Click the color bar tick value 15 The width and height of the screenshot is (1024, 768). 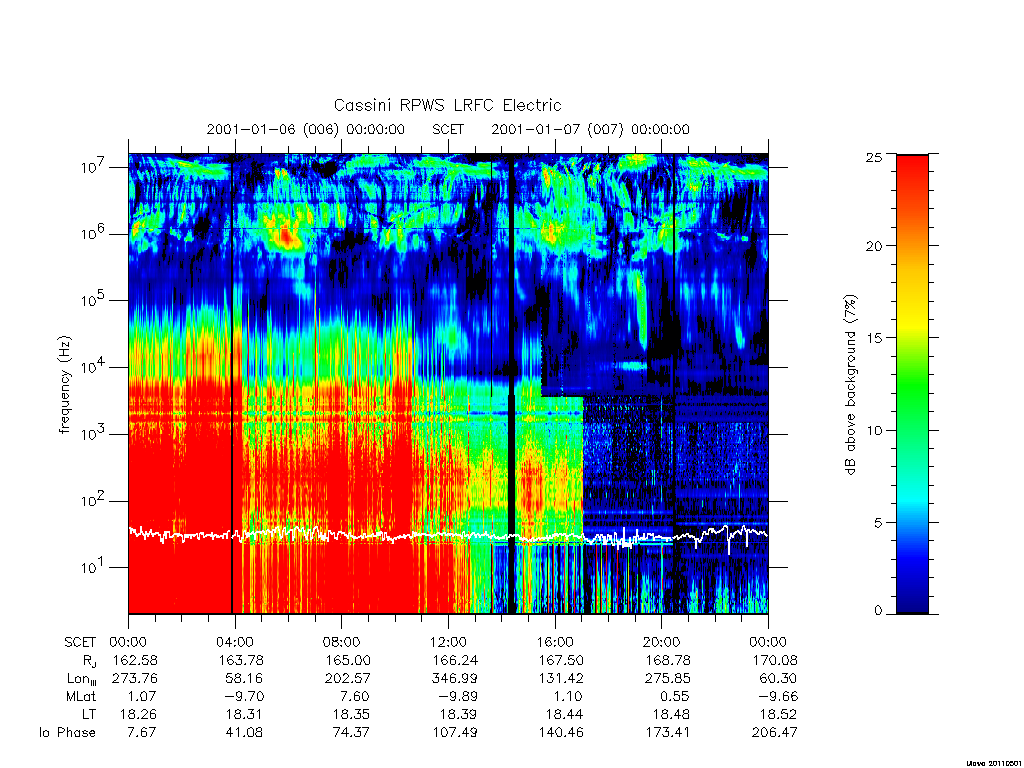click(x=874, y=338)
